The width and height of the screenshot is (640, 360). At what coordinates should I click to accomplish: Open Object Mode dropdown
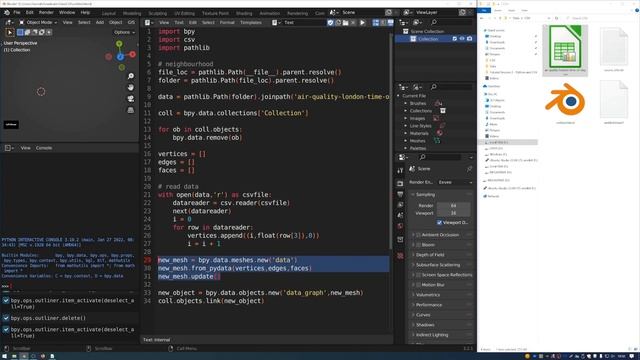pos(38,22)
